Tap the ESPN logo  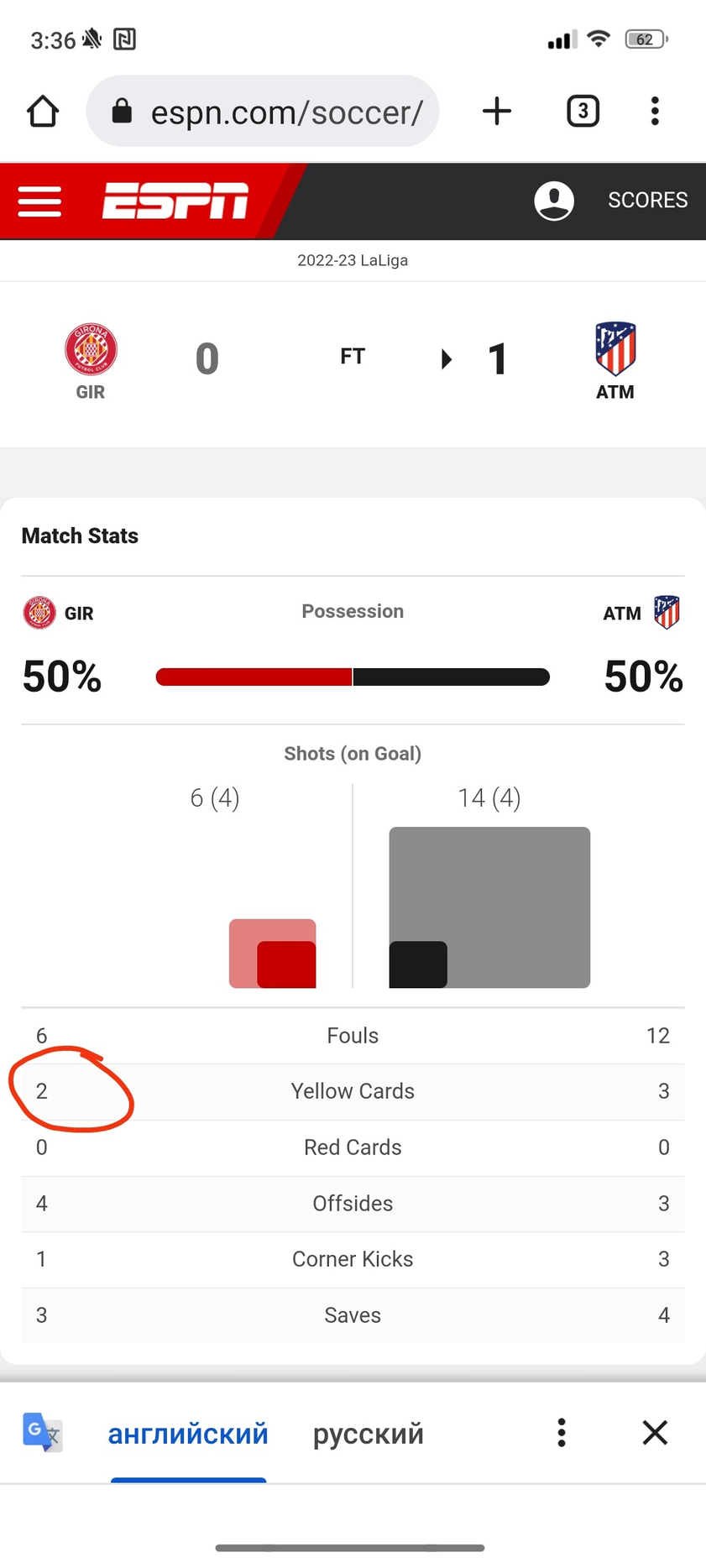pos(175,201)
